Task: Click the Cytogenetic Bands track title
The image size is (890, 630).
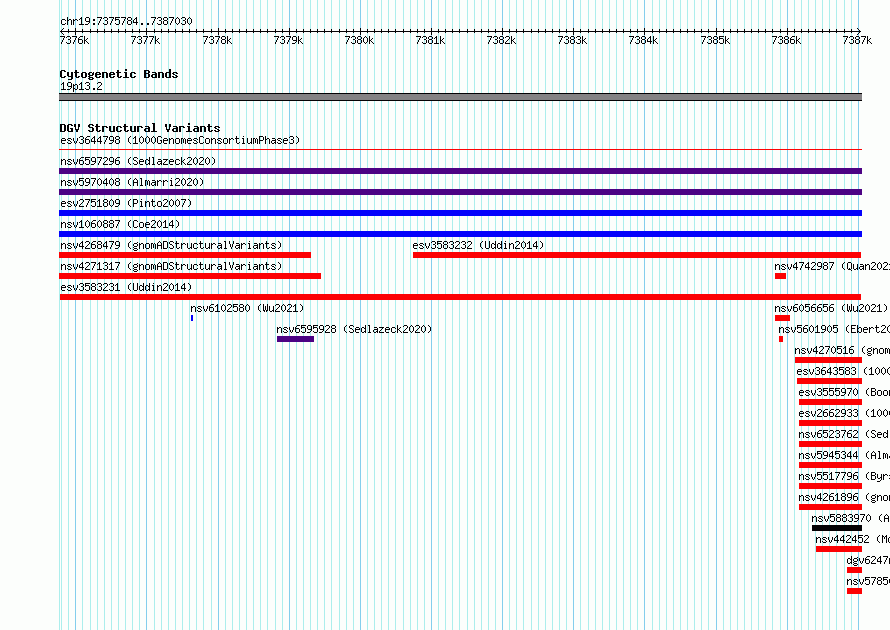Action: coord(119,74)
